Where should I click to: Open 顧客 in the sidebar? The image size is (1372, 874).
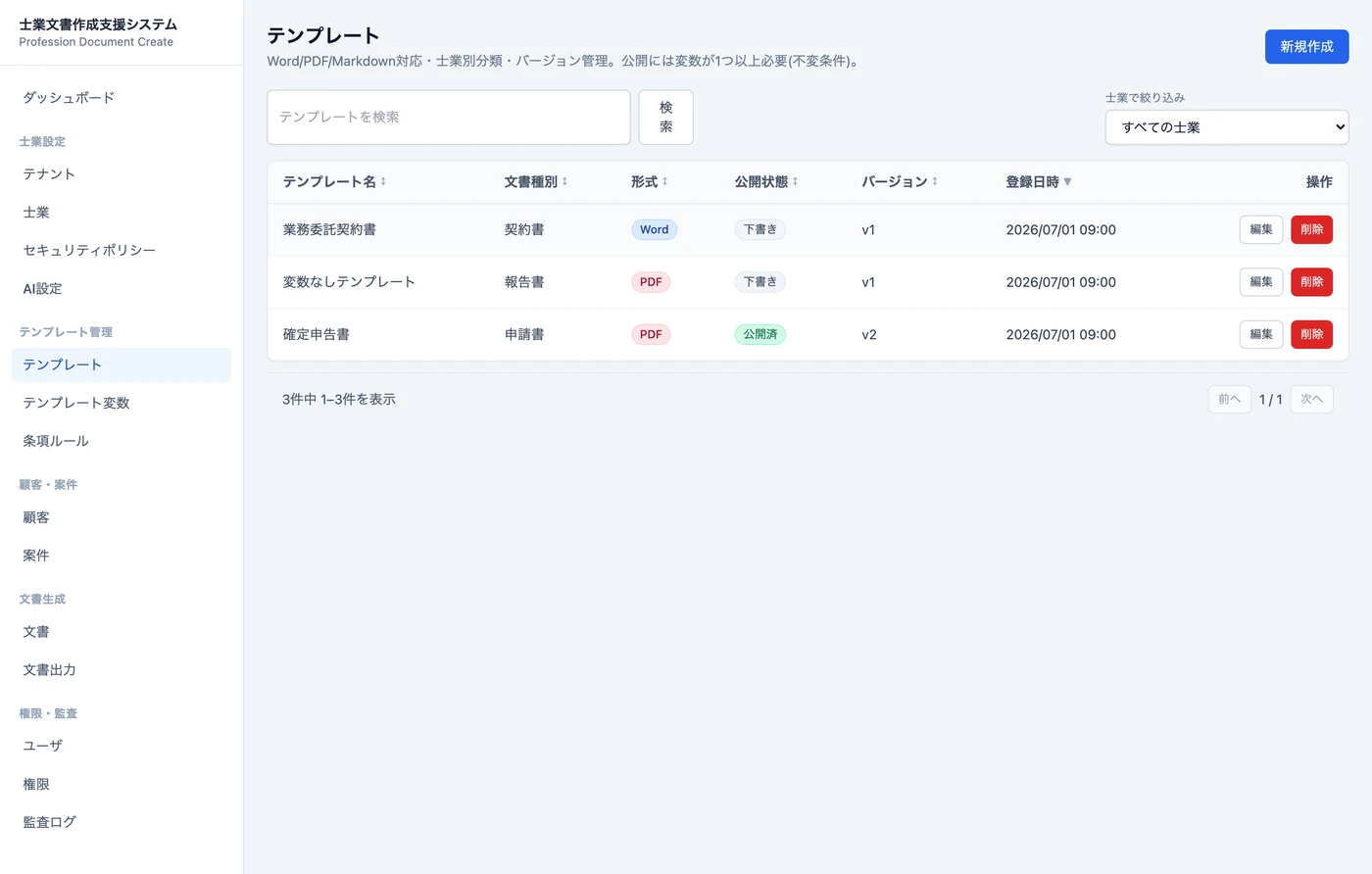coord(122,517)
